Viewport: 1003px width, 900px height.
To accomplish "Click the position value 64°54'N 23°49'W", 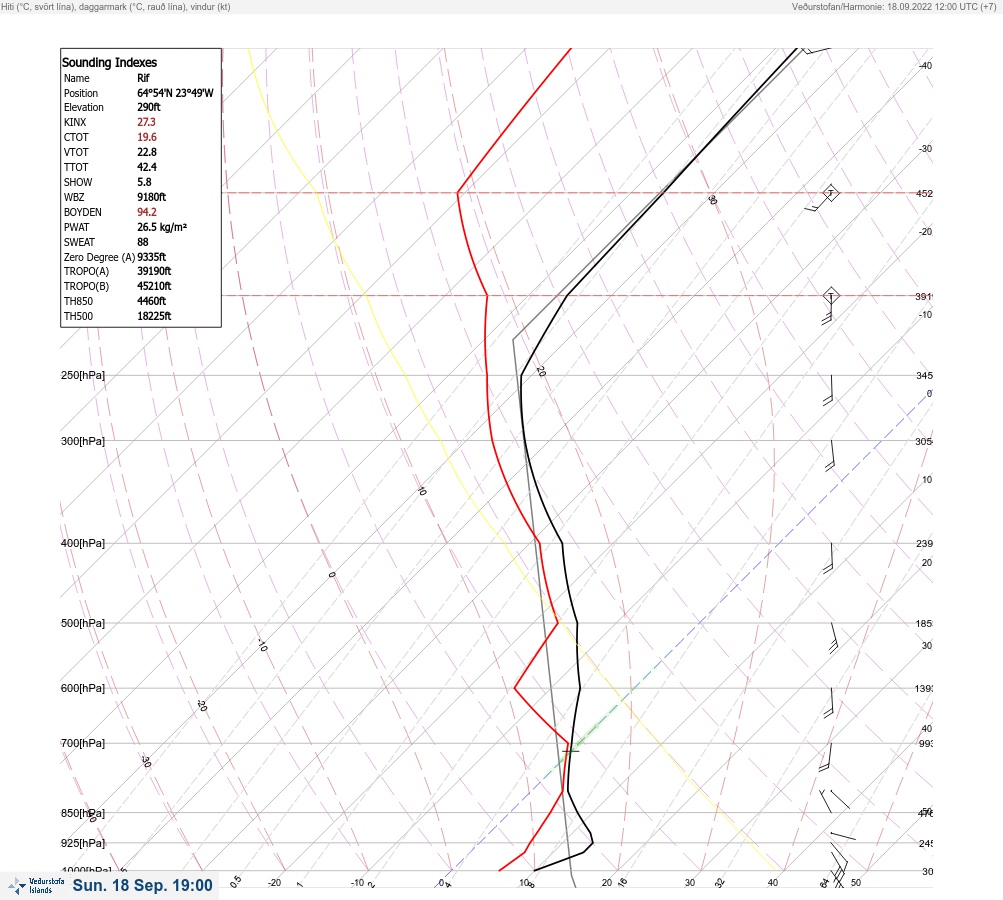I will pyautogui.click(x=175, y=93).
